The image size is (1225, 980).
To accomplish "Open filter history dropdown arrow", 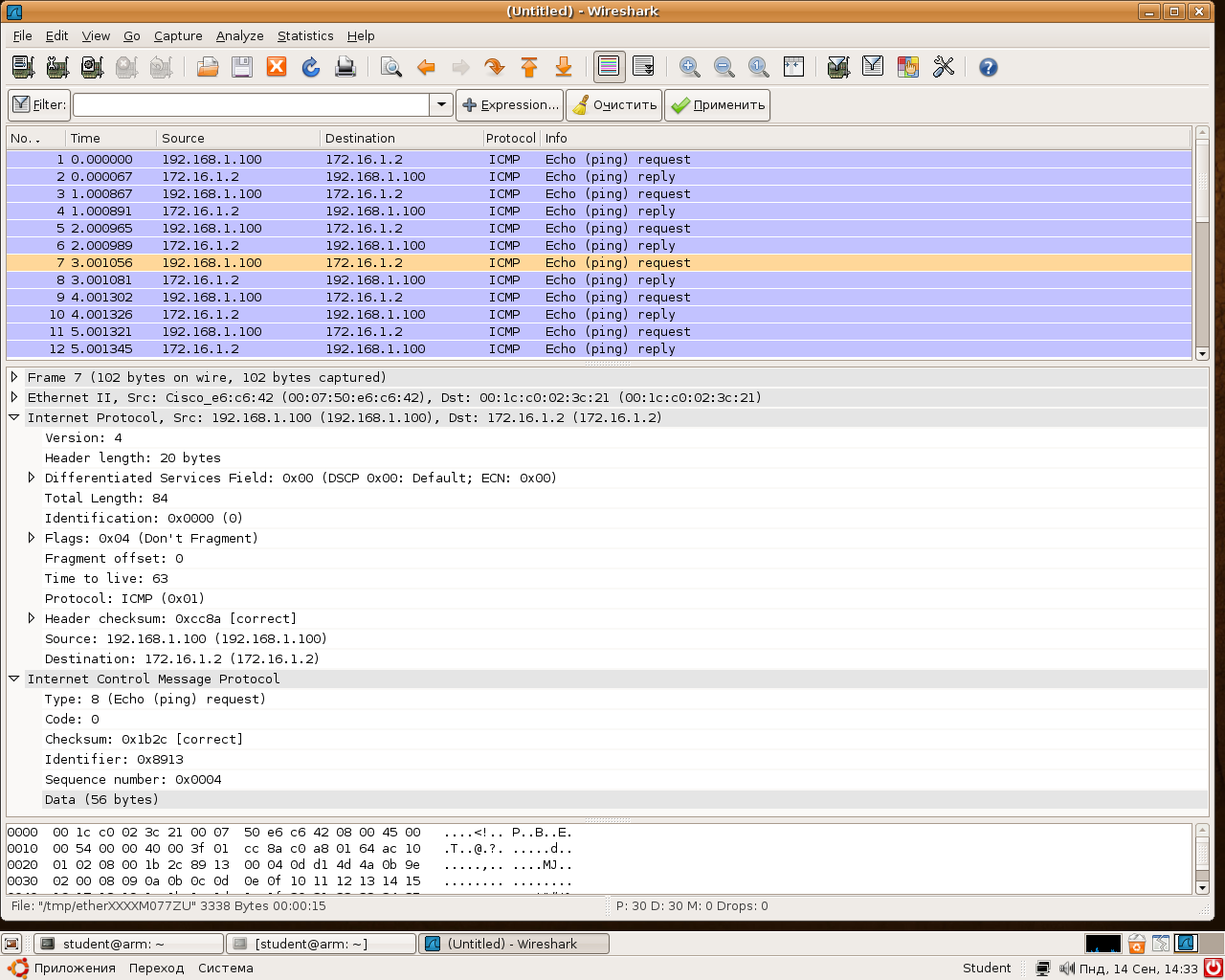I will click(441, 105).
